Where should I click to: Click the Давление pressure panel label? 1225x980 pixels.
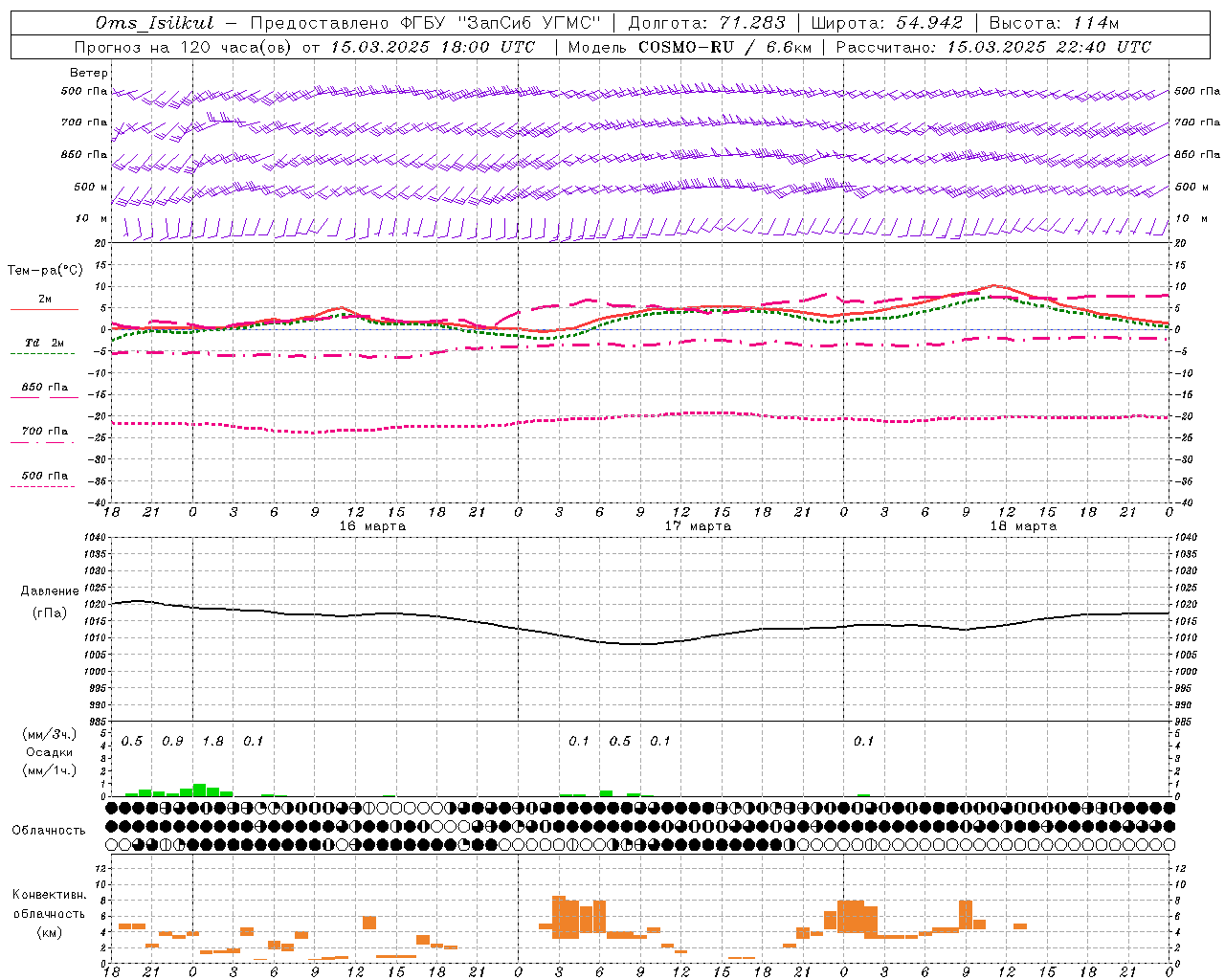click(x=50, y=591)
